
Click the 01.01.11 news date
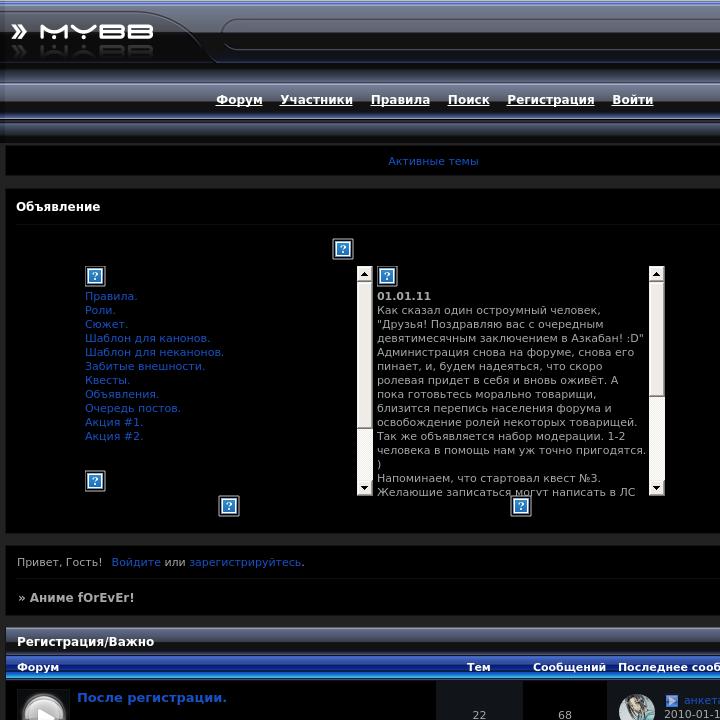click(404, 296)
